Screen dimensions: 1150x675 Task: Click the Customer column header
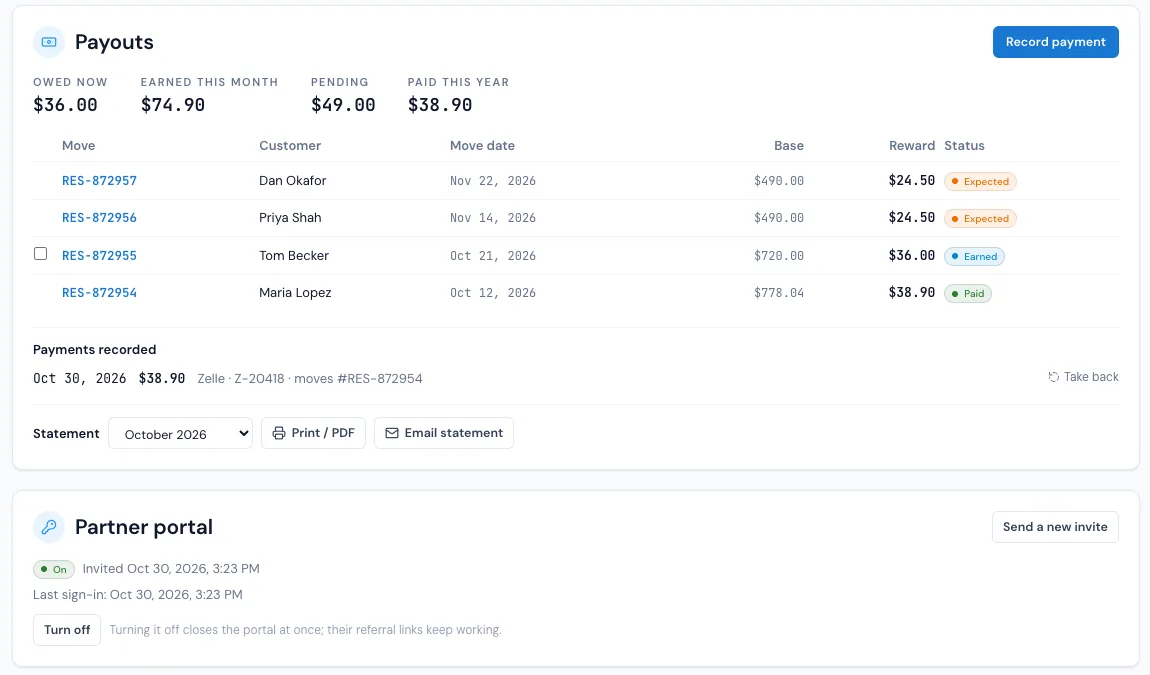[x=290, y=145]
